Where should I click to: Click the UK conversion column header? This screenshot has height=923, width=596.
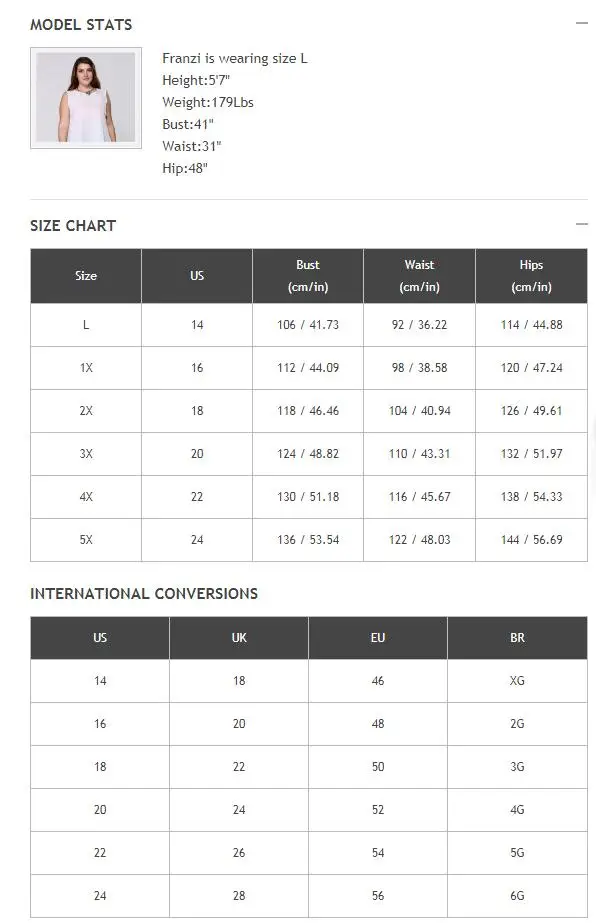[x=239, y=638]
